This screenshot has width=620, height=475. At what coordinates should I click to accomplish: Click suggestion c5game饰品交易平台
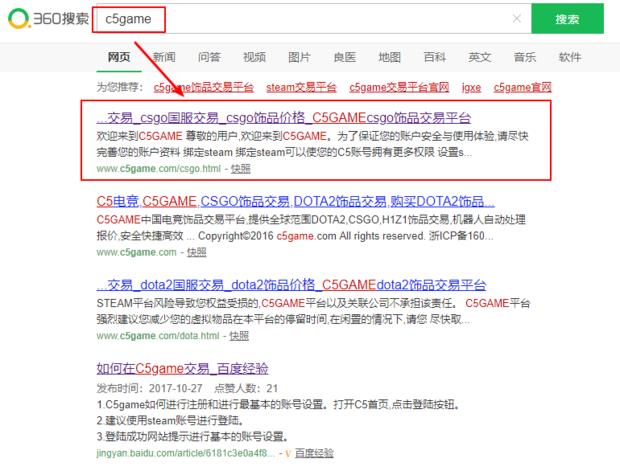pyautogui.click(x=204, y=87)
